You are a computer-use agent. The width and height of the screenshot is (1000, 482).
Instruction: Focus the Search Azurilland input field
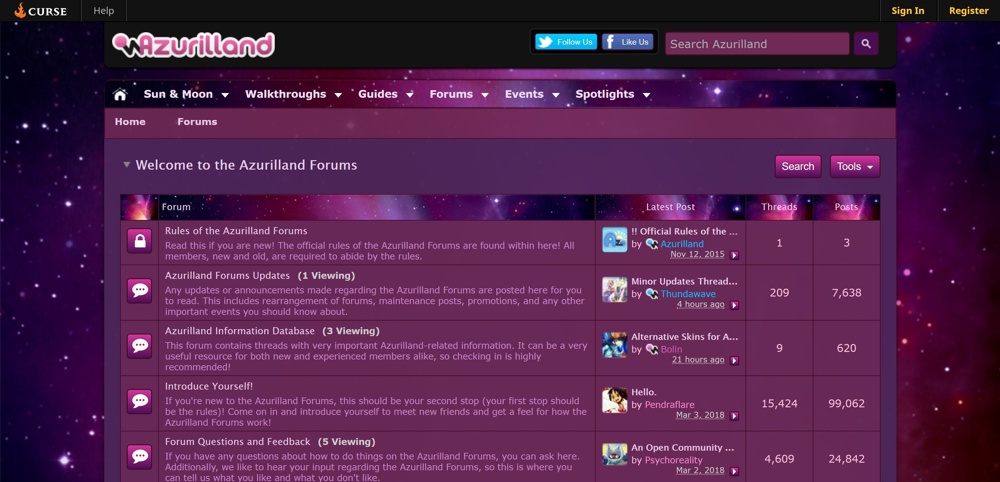pos(757,44)
